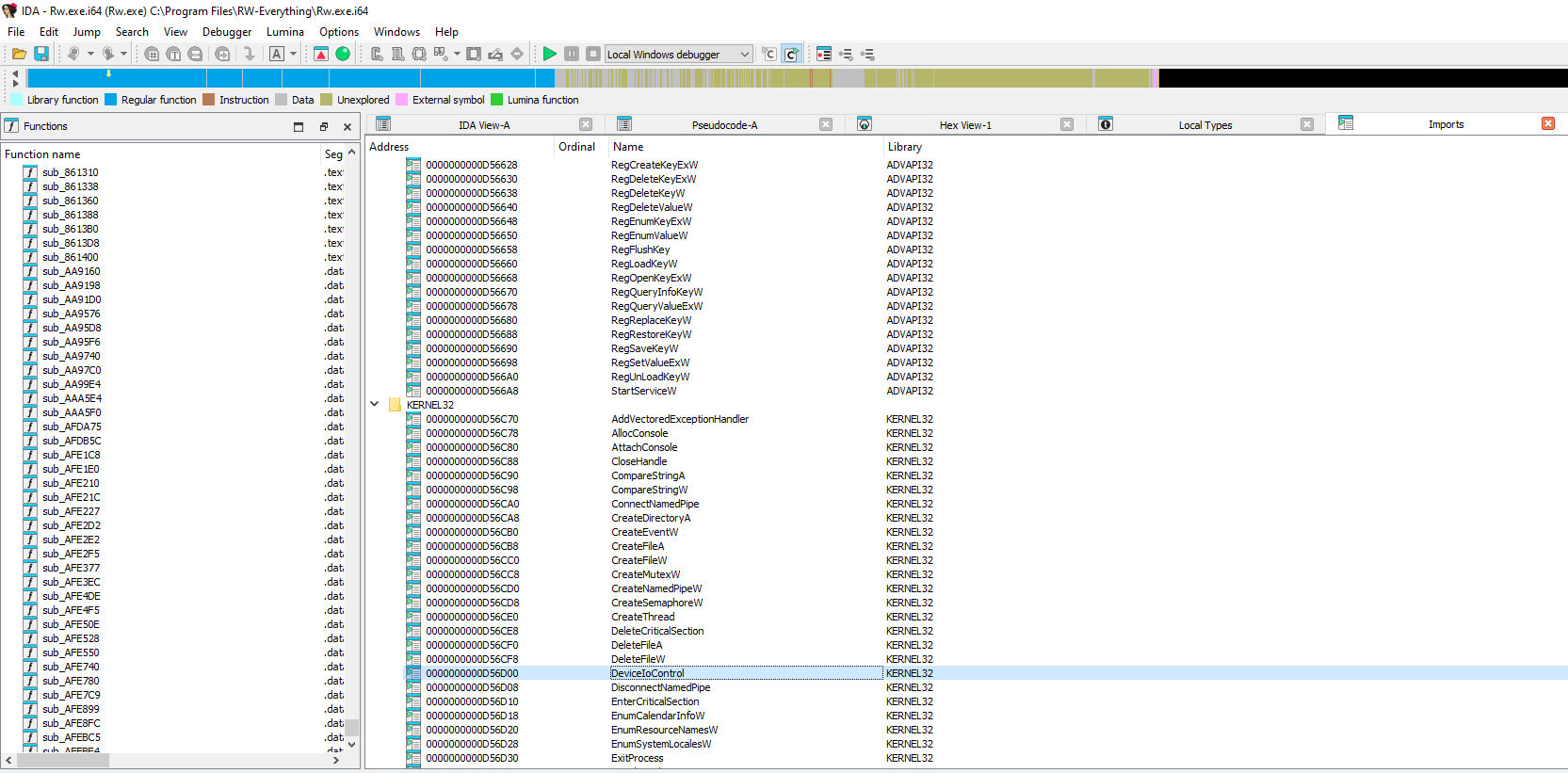
Task: Toggle the highlighted C toolbar button
Action: (x=791, y=55)
